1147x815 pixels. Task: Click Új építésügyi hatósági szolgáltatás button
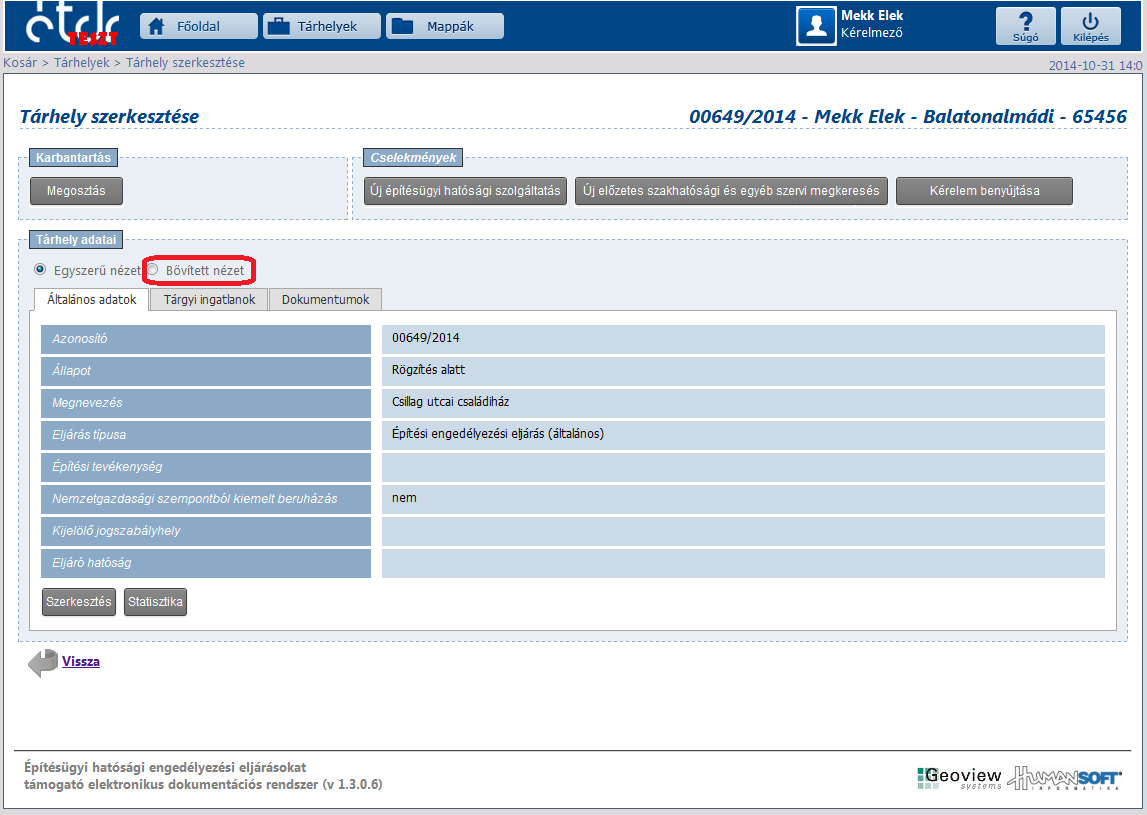(465, 191)
